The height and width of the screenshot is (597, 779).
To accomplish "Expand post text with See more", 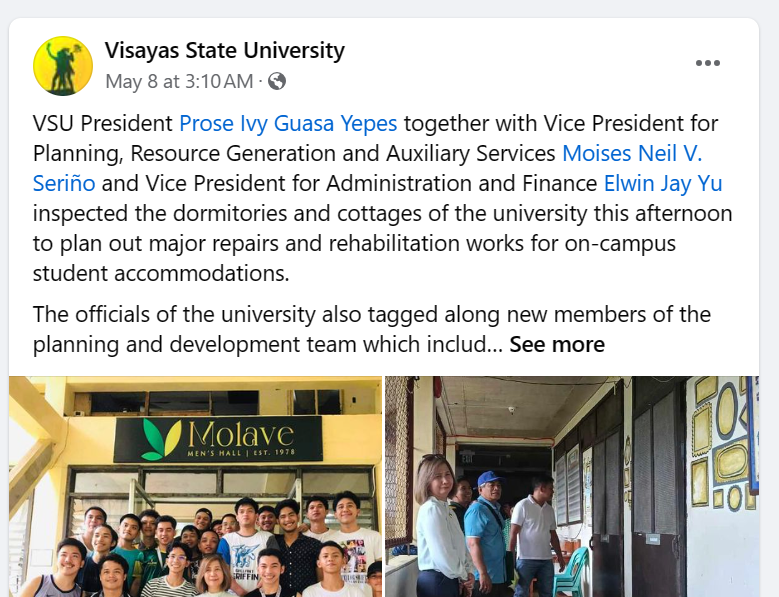I will [x=557, y=345].
